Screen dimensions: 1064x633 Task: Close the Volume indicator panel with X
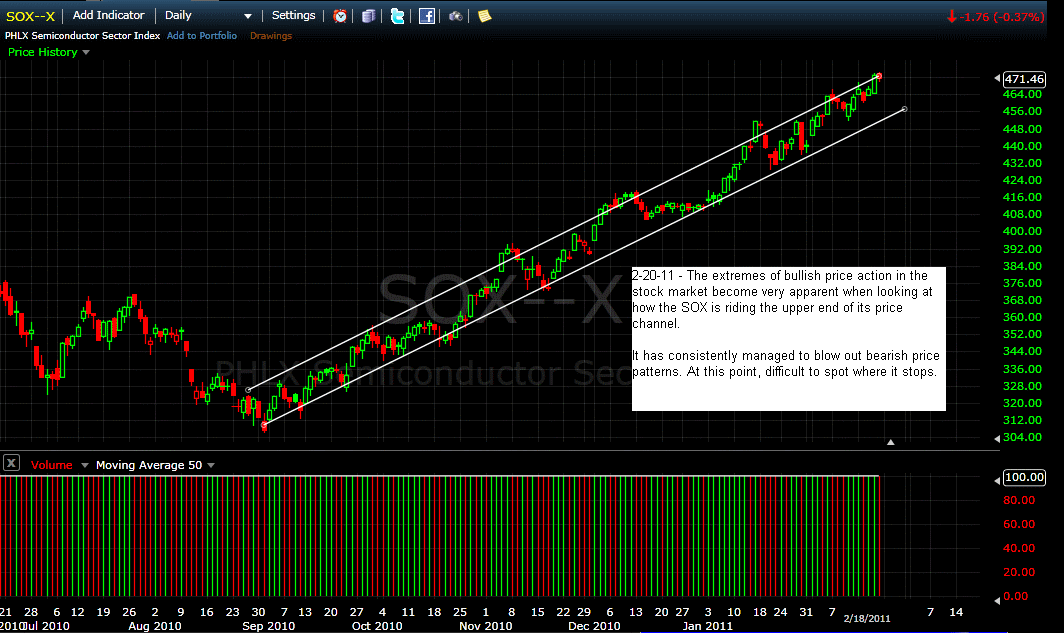click(x=11, y=463)
